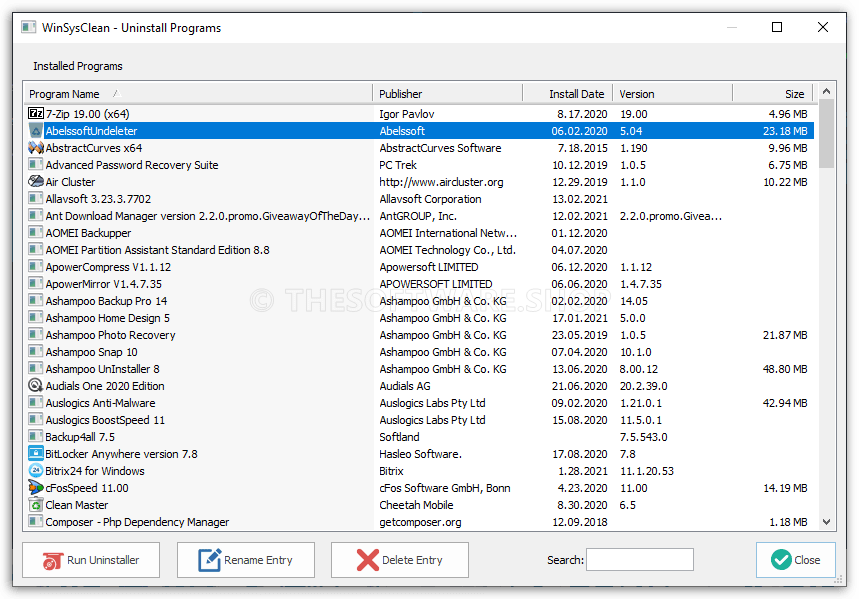Click the Delete Entry button
The width and height of the screenshot is (859, 599).
coord(400,560)
